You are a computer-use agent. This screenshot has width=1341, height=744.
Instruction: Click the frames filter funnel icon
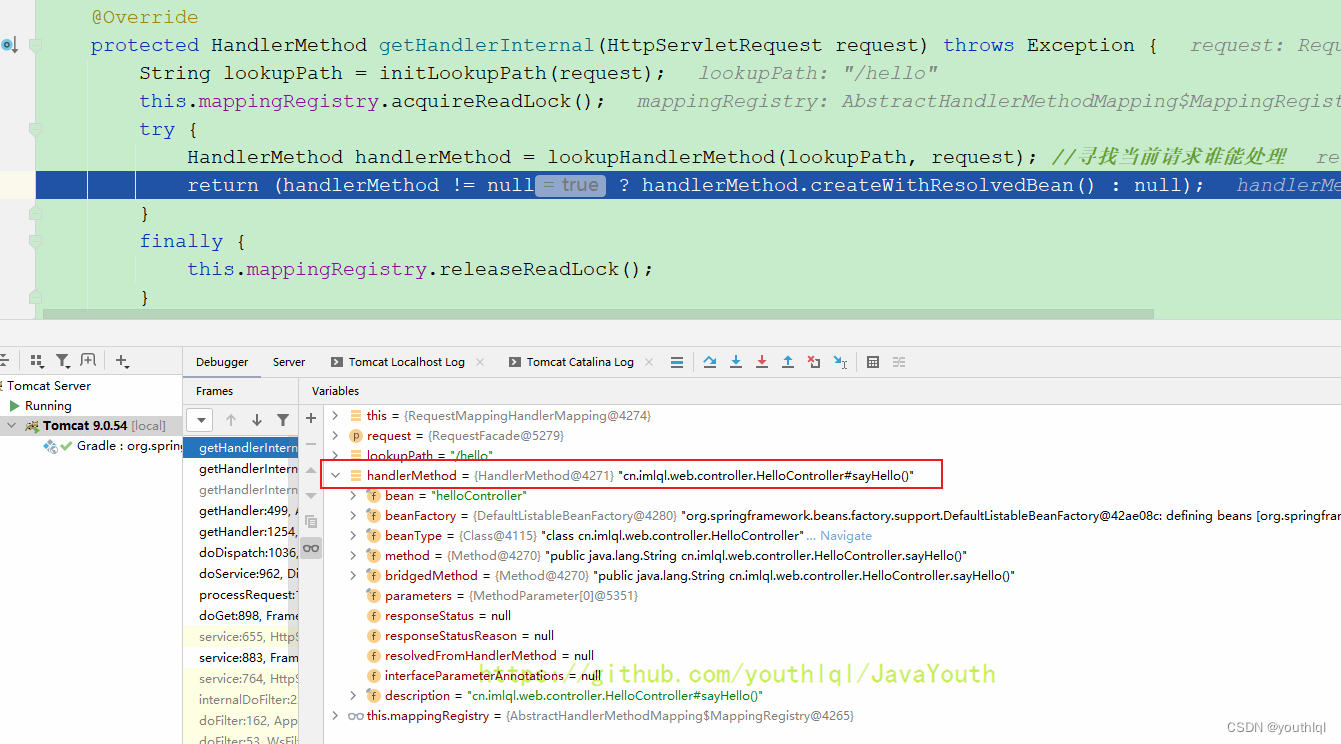pyautogui.click(x=283, y=420)
